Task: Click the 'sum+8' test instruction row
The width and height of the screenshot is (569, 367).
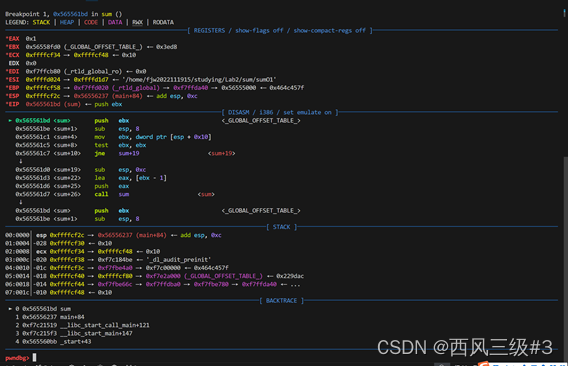Action: pos(81,145)
